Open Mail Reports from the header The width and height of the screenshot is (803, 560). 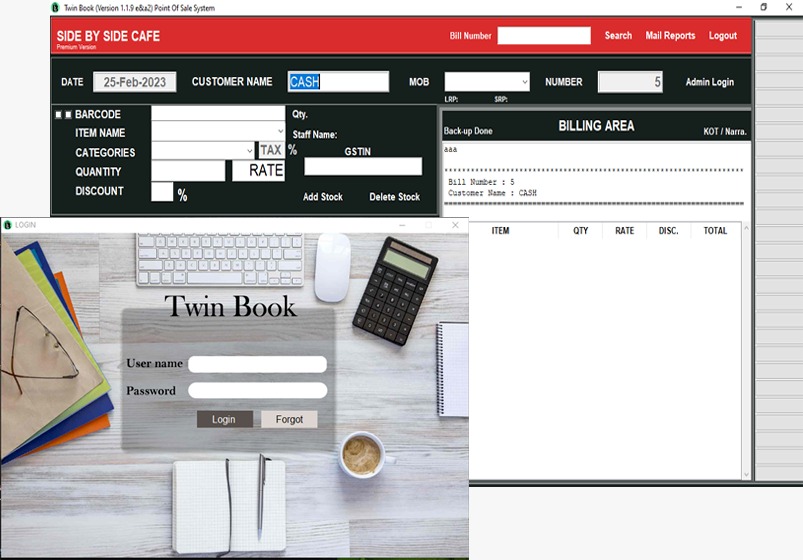[670, 36]
